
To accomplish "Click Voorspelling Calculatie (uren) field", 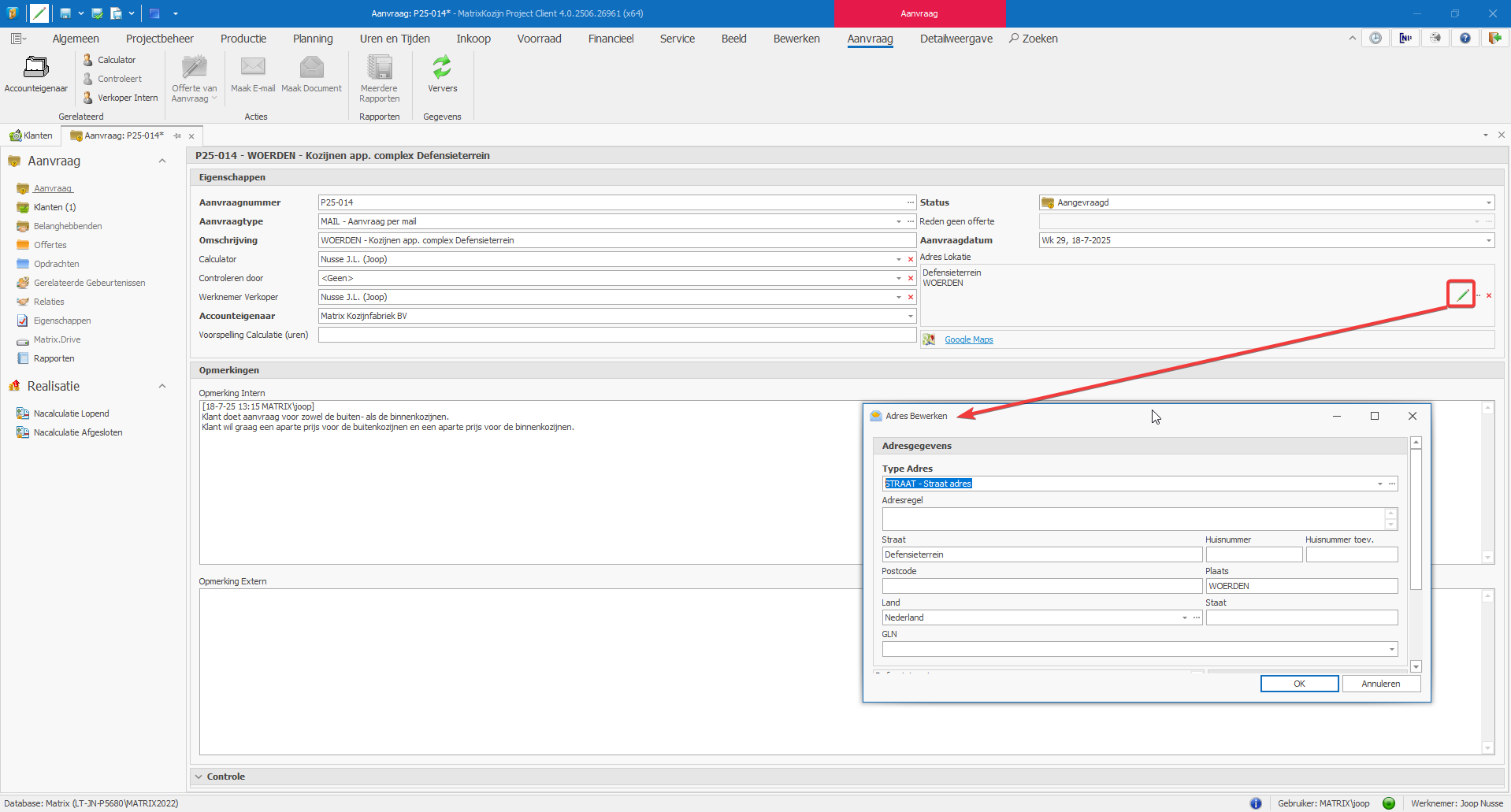I will coord(617,335).
